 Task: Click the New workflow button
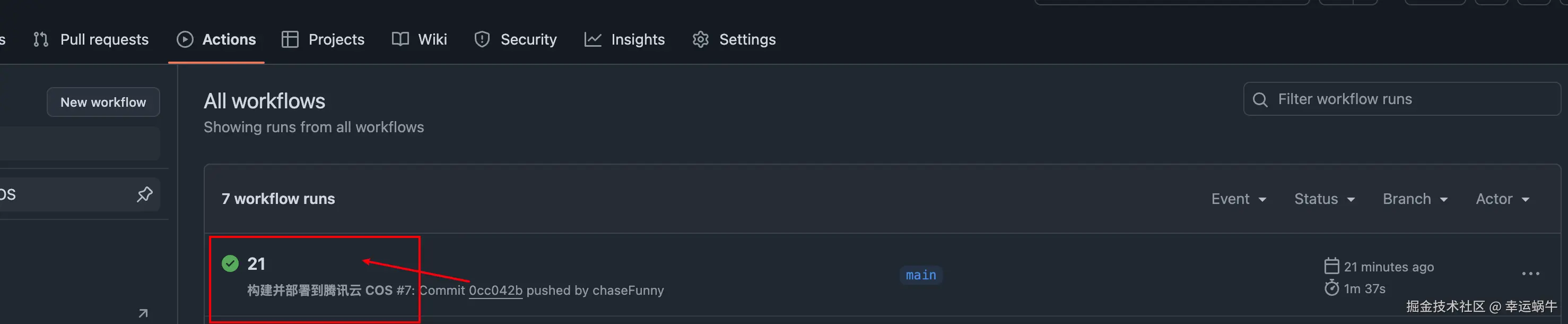103,103
